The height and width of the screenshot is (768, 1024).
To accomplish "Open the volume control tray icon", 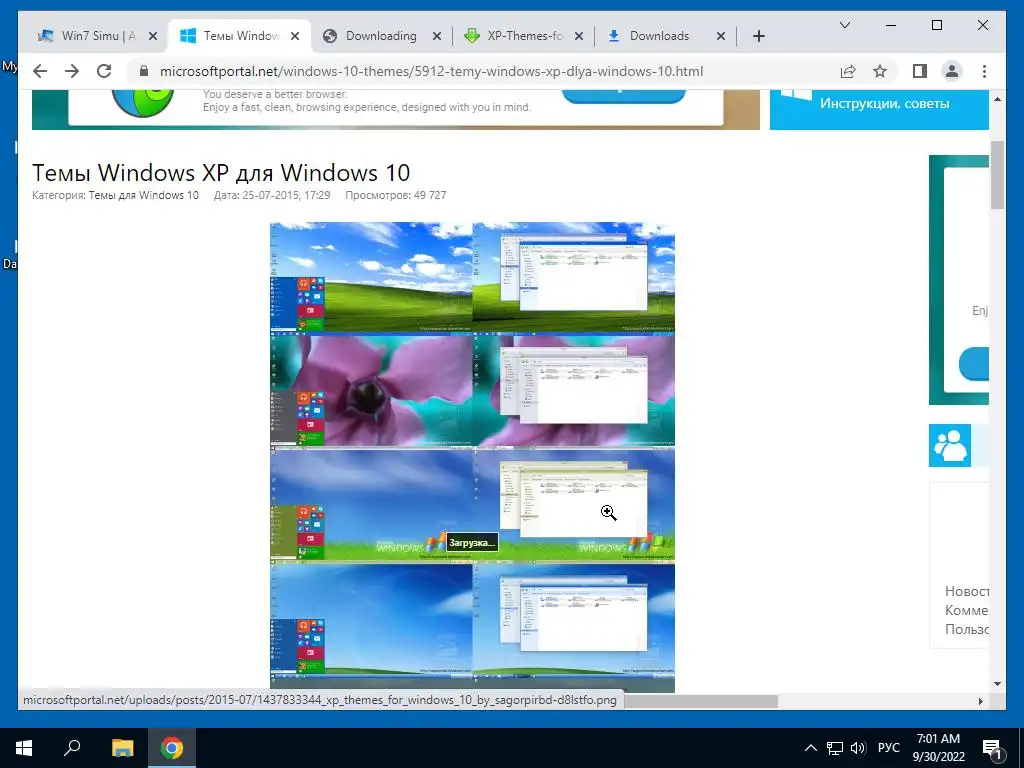I will click(x=858, y=748).
